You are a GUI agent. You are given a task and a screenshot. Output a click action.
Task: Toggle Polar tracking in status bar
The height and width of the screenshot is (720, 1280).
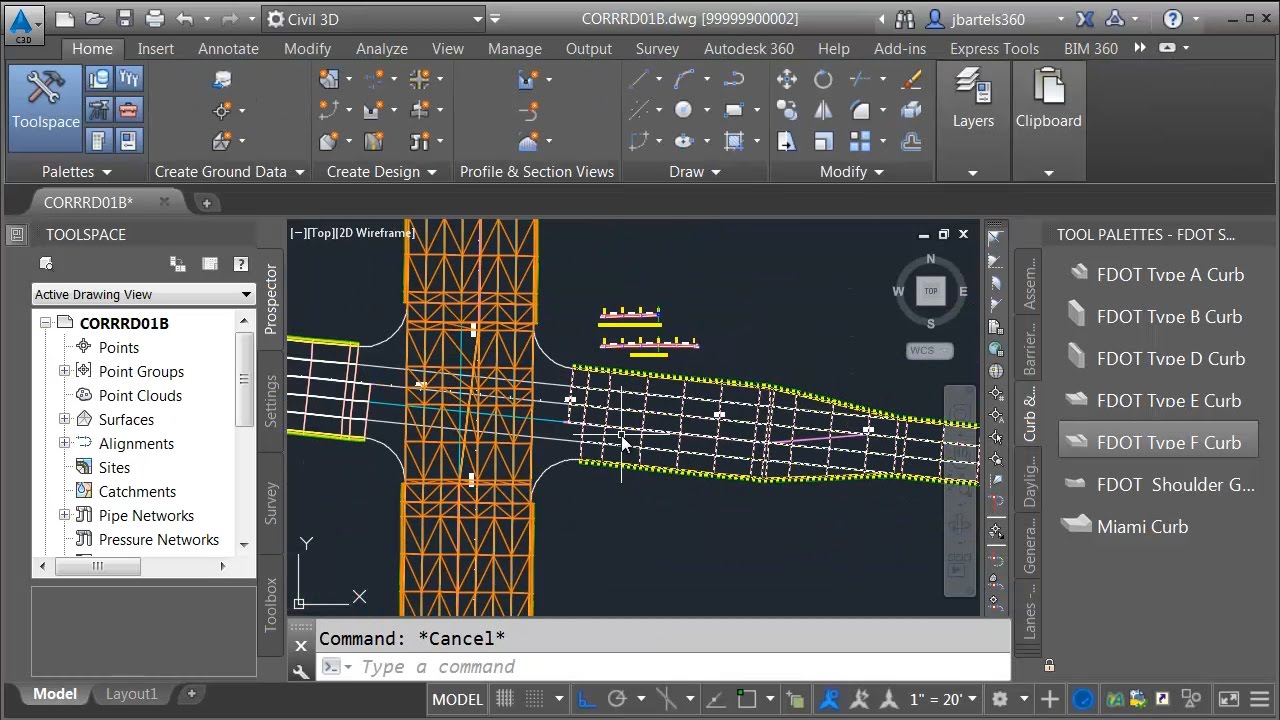617,699
